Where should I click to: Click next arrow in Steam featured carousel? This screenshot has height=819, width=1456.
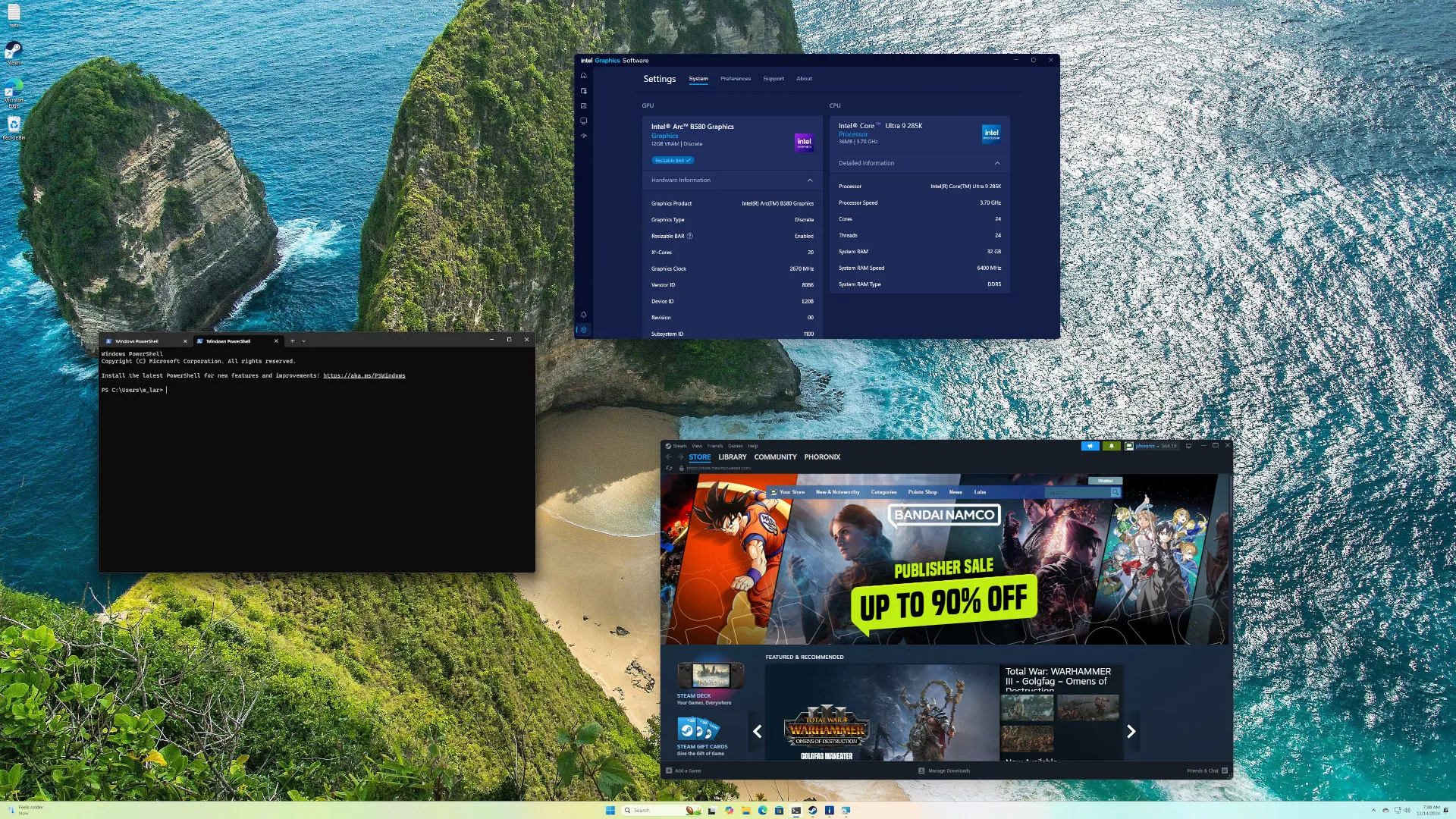tap(1131, 731)
